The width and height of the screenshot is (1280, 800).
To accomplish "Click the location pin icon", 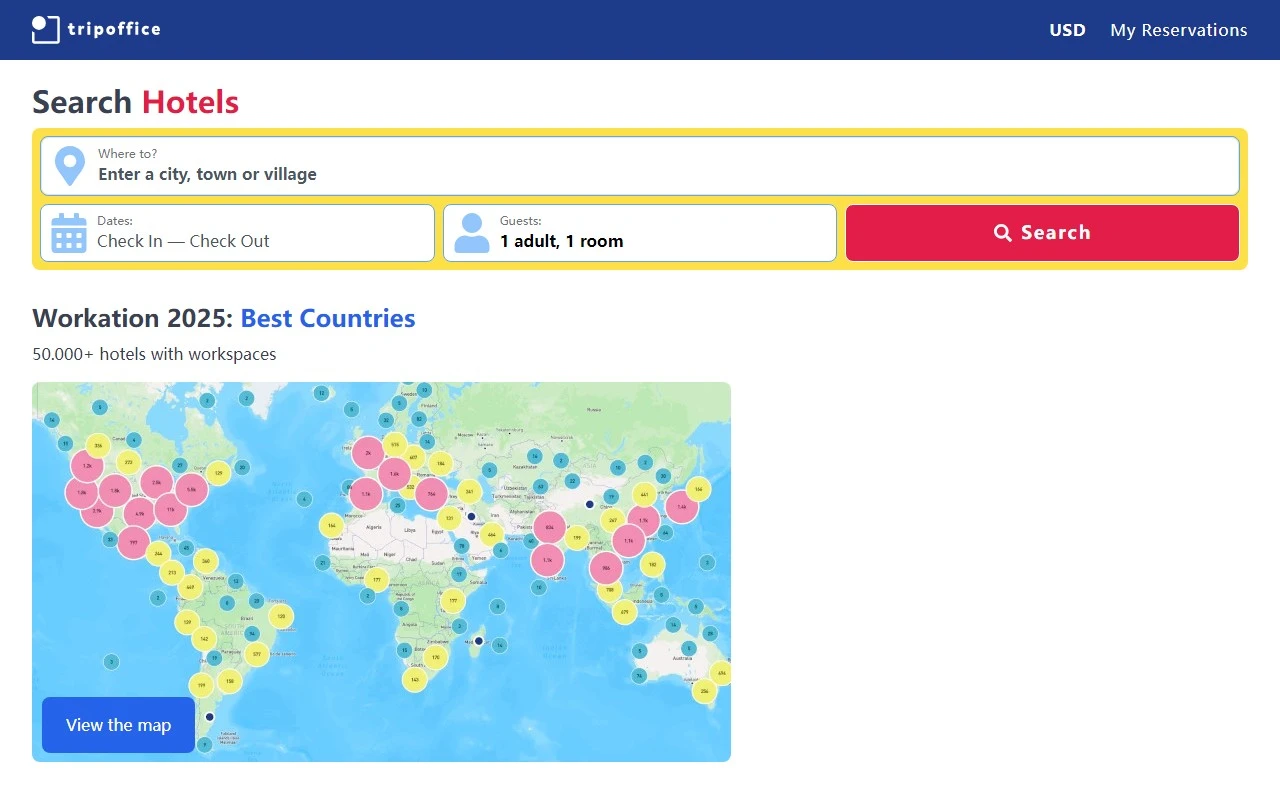I will tap(69, 166).
